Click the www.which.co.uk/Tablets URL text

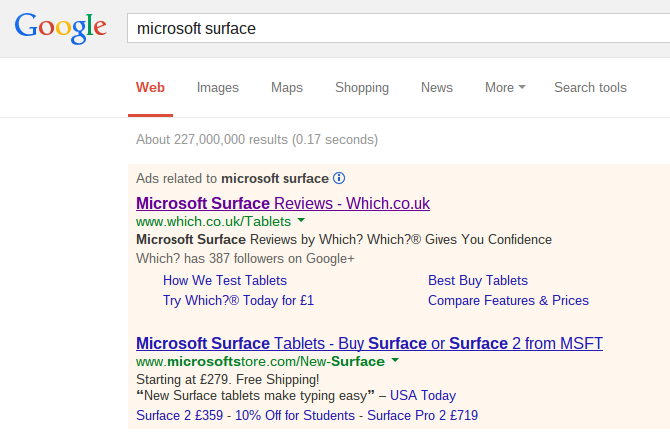pos(213,221)
